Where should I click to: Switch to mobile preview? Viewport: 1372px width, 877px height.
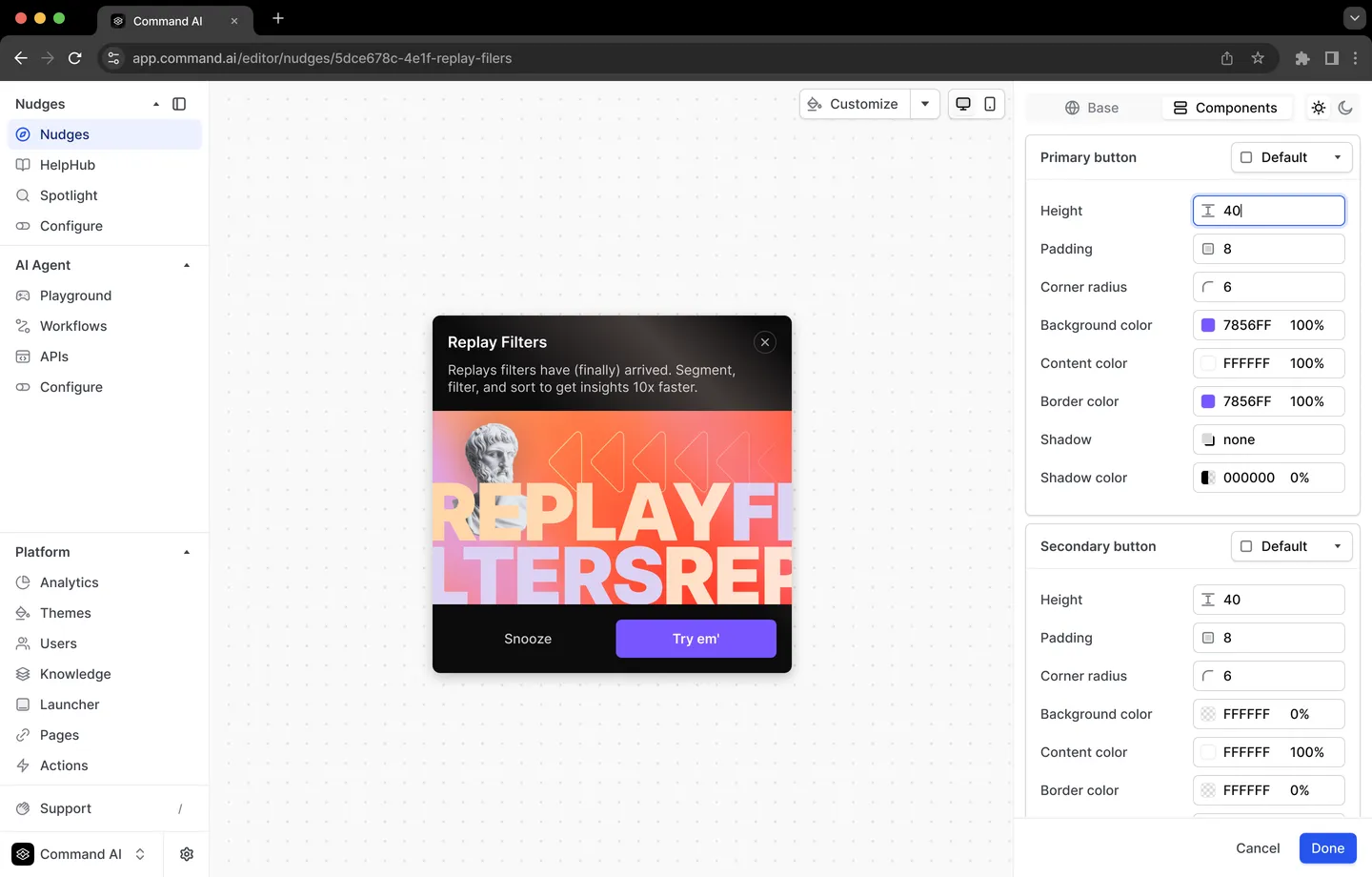[990, 104]
